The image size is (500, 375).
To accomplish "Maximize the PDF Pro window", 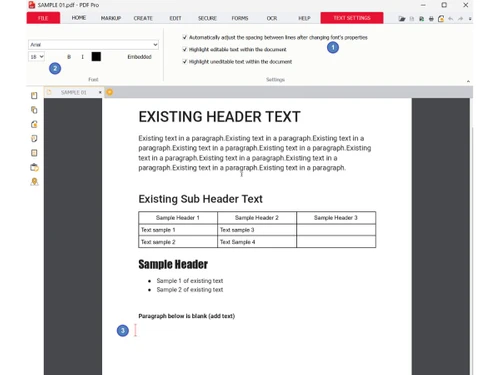I will tap(444, 5).
